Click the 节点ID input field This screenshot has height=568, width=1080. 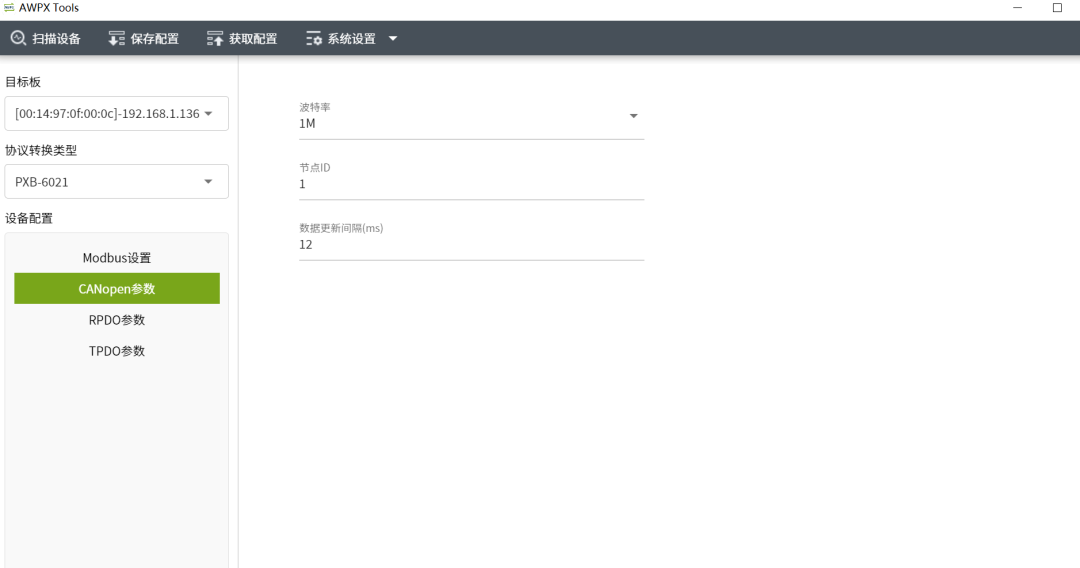tap(471, 184)
